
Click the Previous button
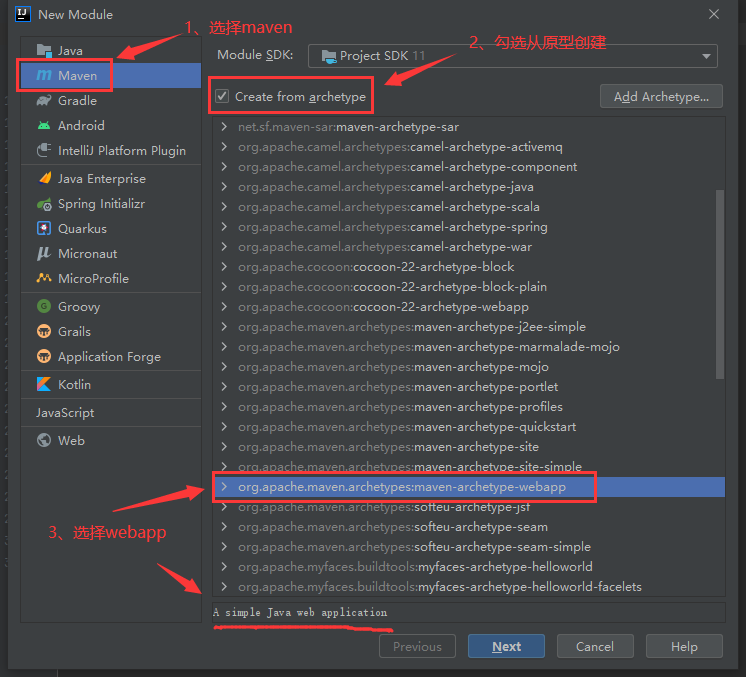tap(417, 647)
